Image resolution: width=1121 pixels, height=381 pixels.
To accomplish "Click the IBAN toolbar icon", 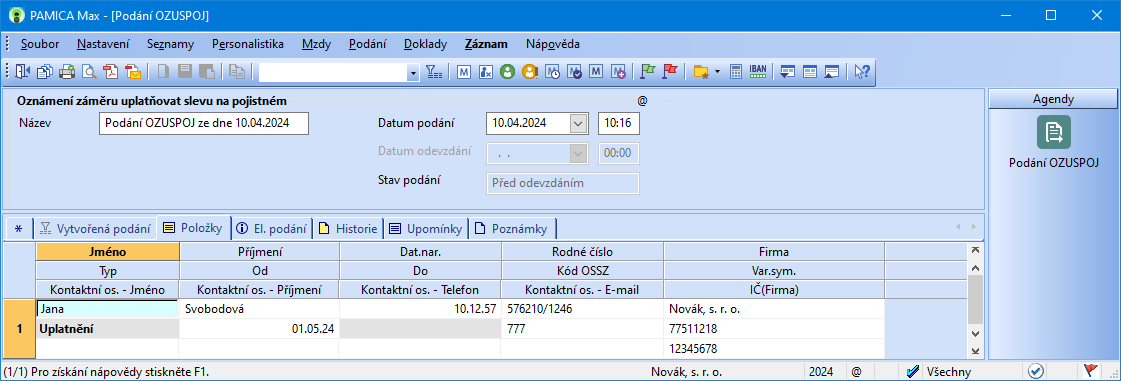I will click(758, 71).
